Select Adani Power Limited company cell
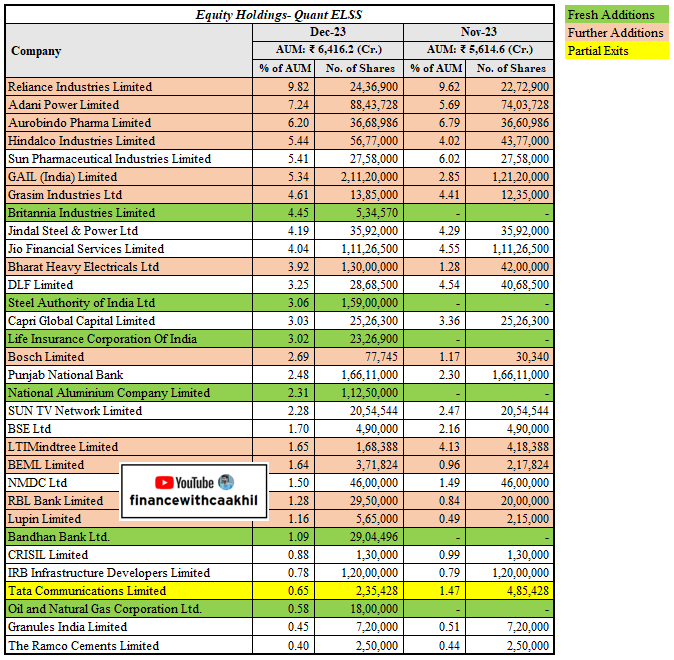The width and height of the screenshot is (674, 660). 129,105
